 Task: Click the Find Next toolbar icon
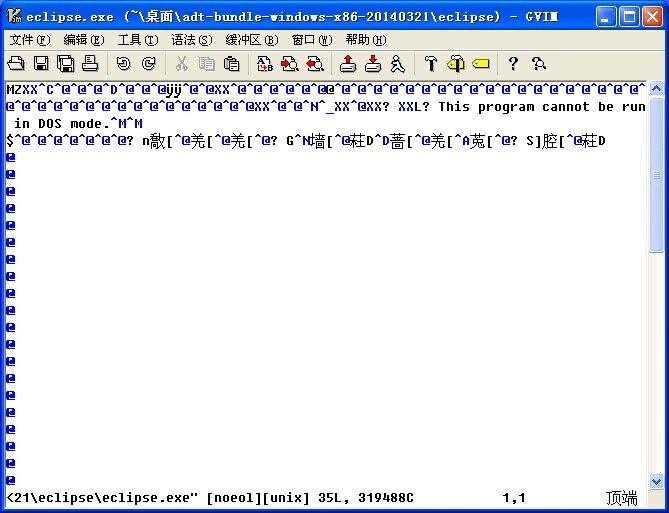click(x=290, y=64)
